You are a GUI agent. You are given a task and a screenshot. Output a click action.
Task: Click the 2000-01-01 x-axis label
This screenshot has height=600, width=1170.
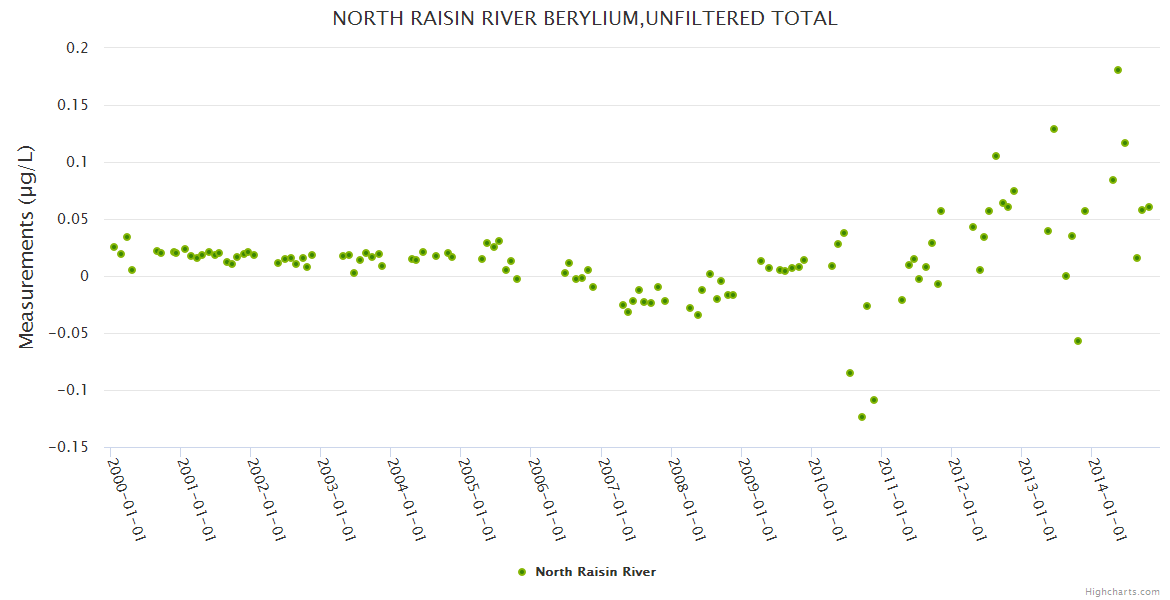coord(127,498)
